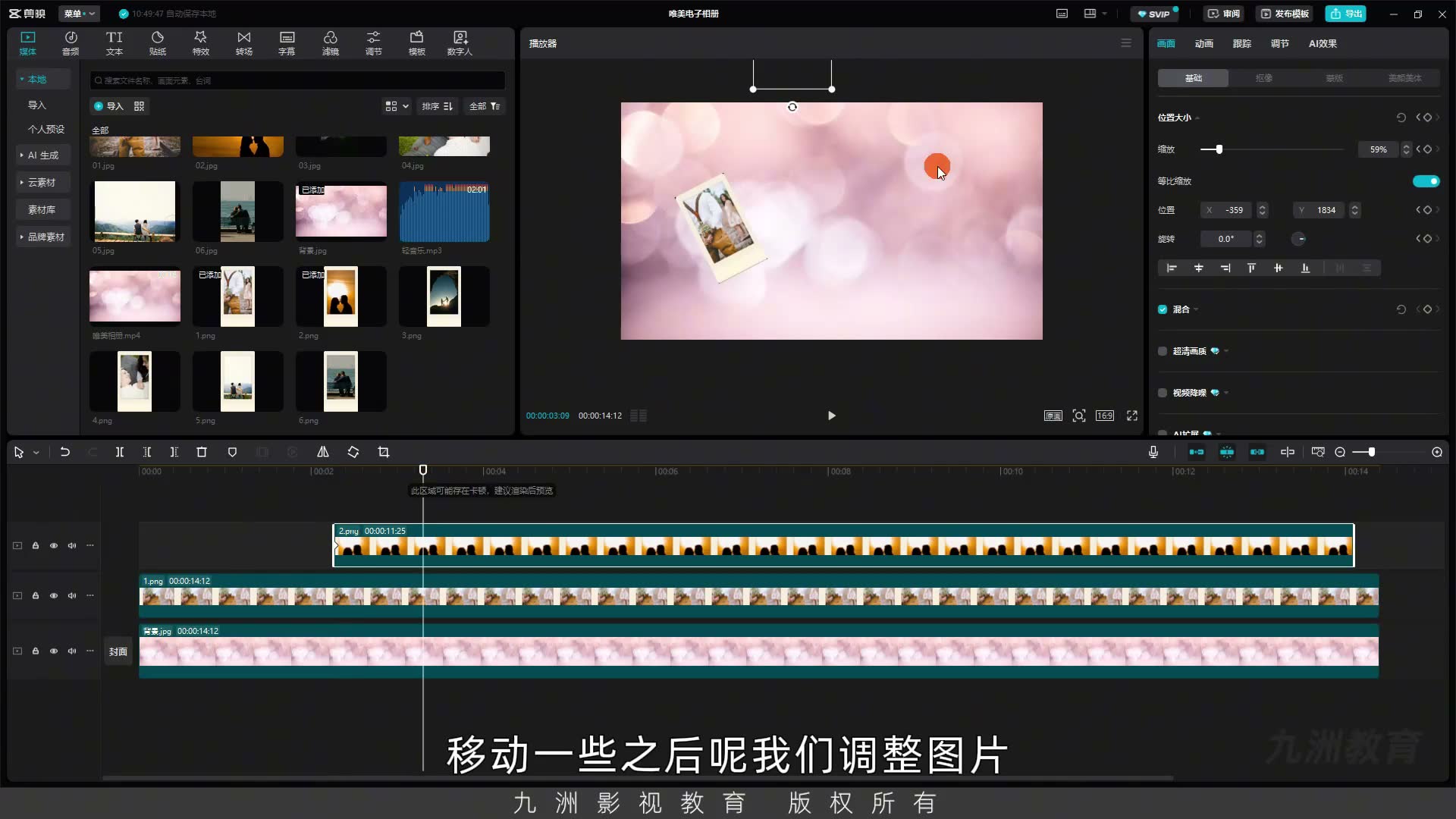Screen dimensions: 1456x819
Task: Click the rotate icon in timeline toolbar
Action: pyautogui.click(x=353, y=452)
